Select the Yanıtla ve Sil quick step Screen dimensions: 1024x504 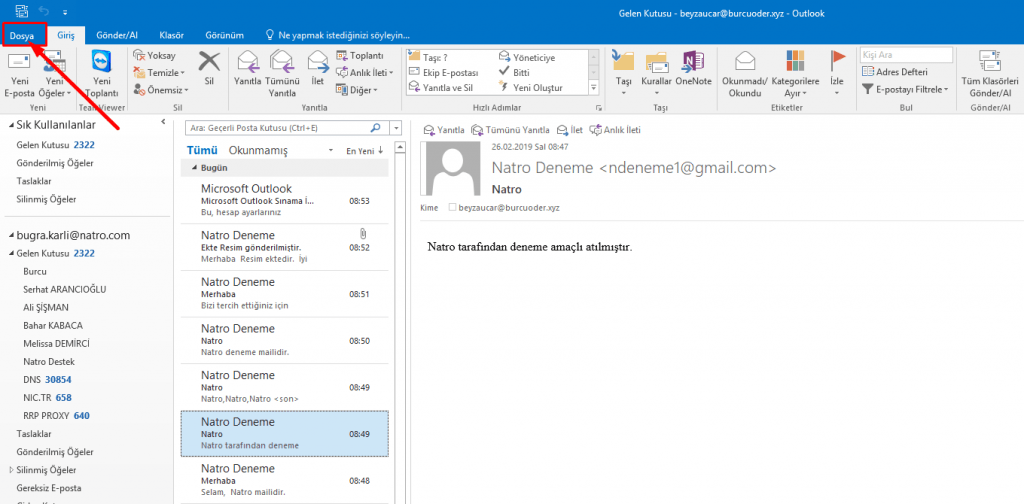440,87
